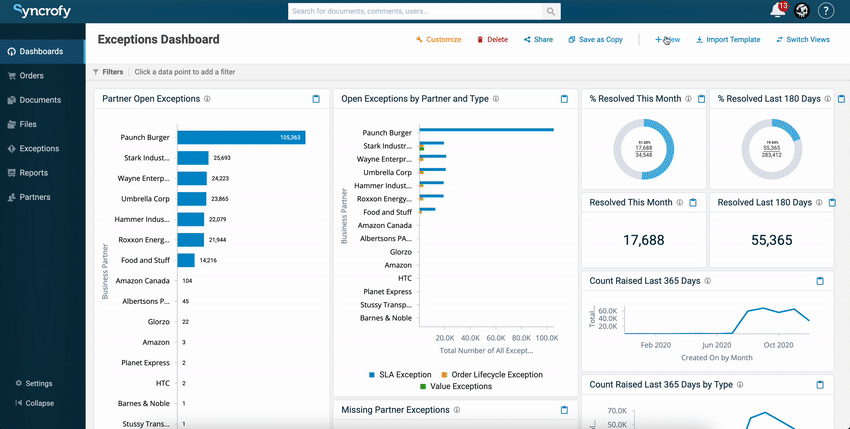Go to Orders in the sidebar
Screen dimensions: 850x429
[x=42, y=76]
